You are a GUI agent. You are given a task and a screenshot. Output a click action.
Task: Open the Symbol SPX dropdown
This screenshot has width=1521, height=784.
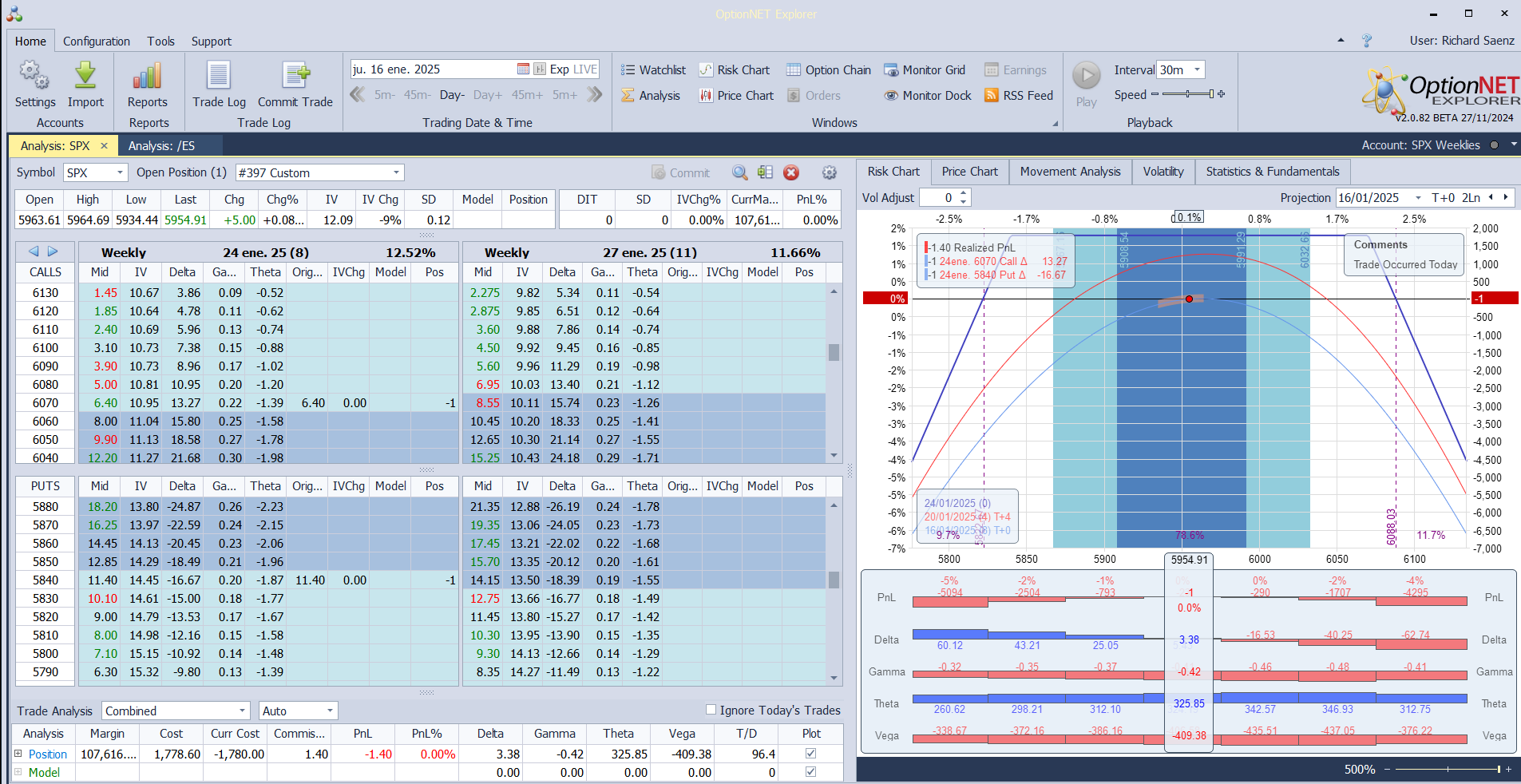[x=120, y=172]
